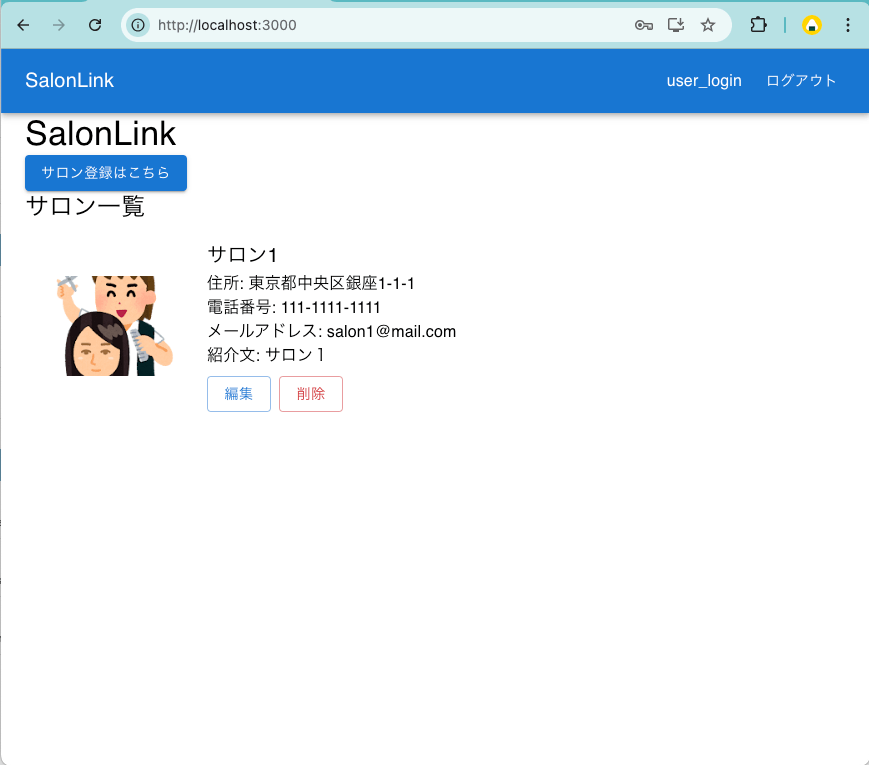The height and width of the screenshot is (765, 869).
Task: Click the email salon1@mail.com
Action: (391, 332)
